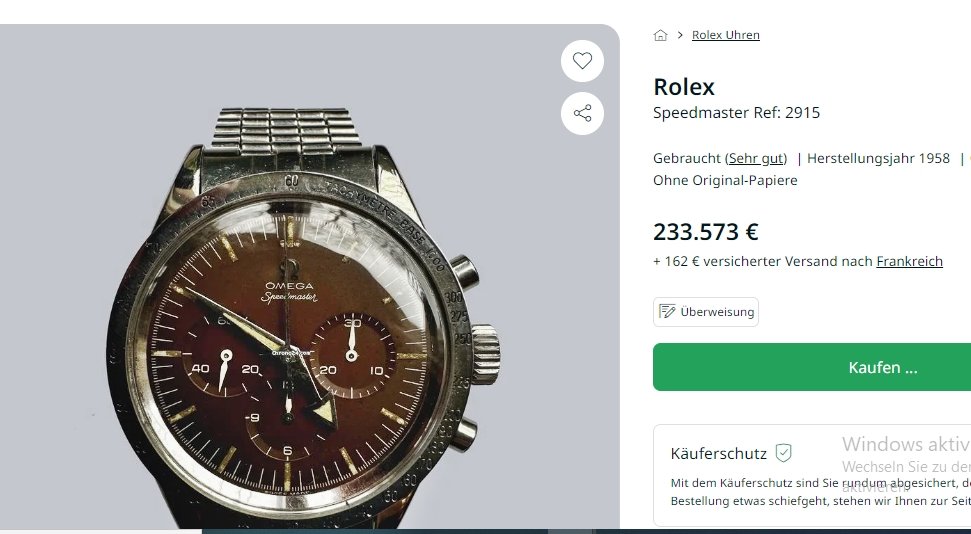Click the Rolex listing title

684,87
